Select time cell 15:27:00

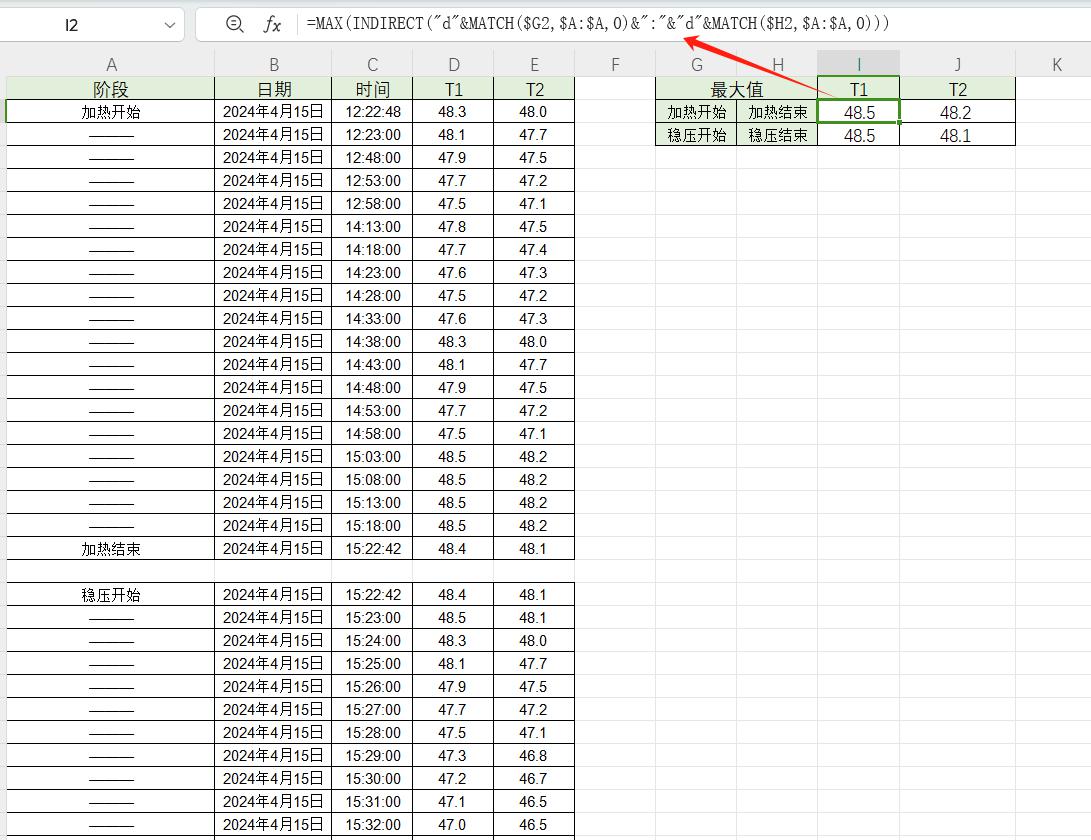tap(372, 709)
